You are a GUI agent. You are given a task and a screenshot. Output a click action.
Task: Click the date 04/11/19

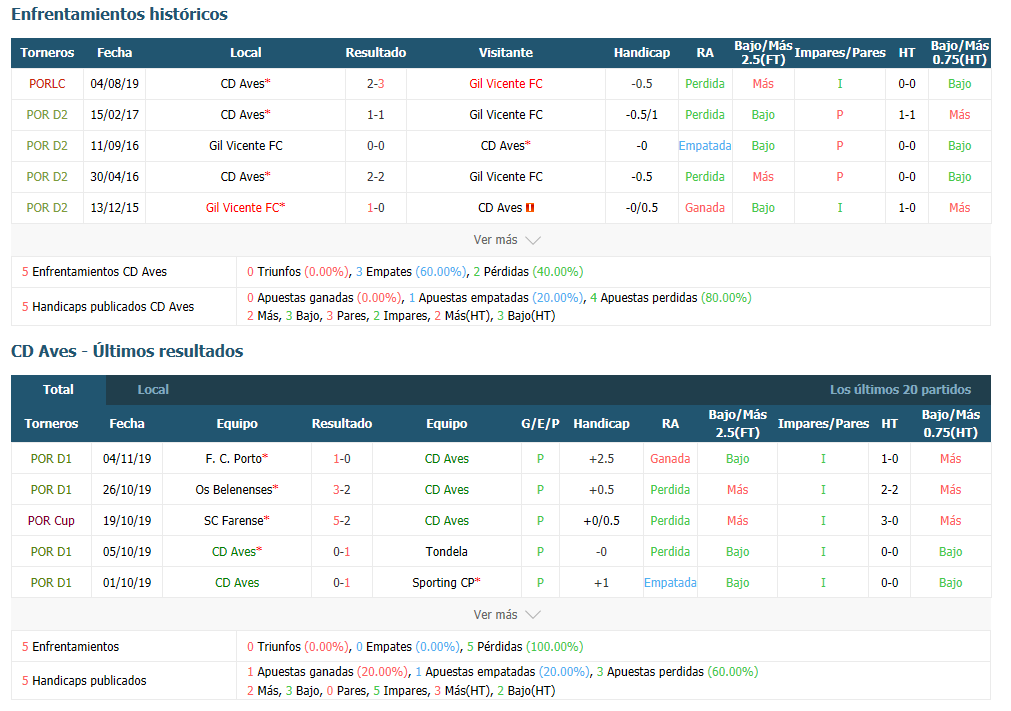pos(127,459)
